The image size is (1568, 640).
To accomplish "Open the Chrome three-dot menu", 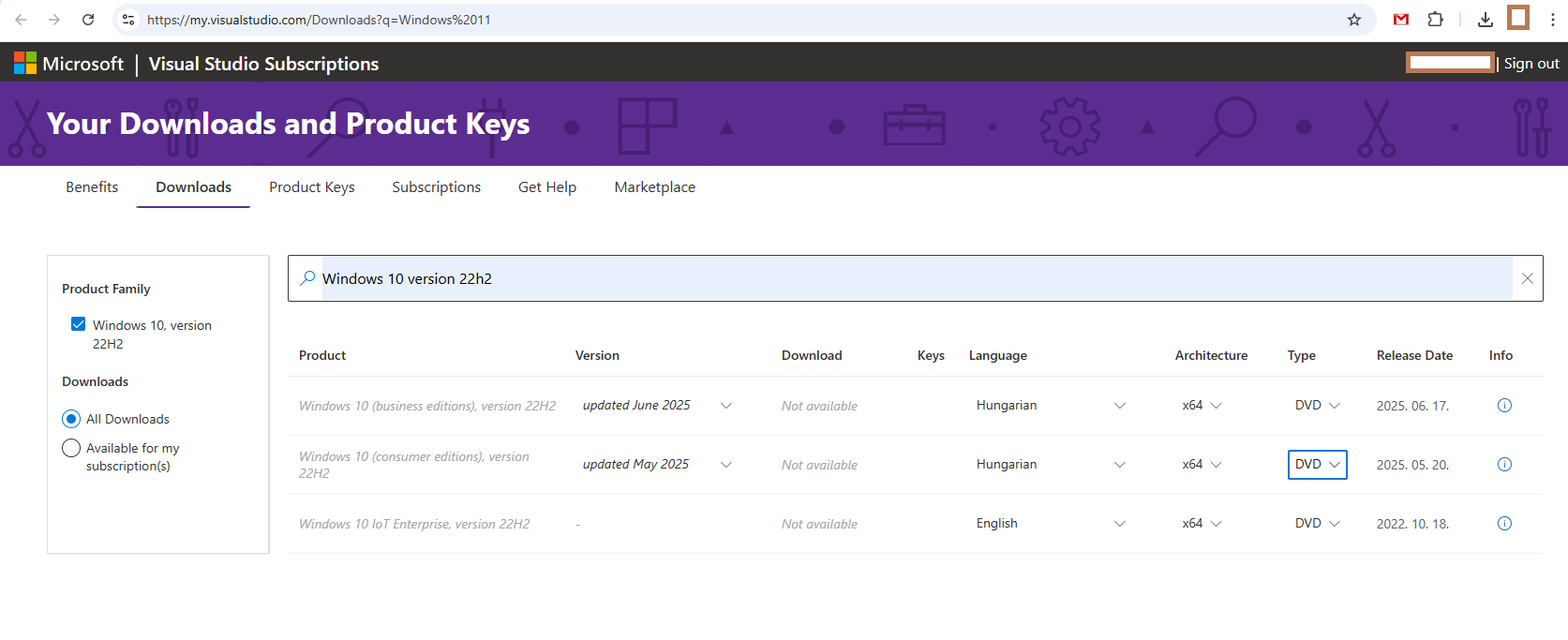I will tap(1552, 20).
